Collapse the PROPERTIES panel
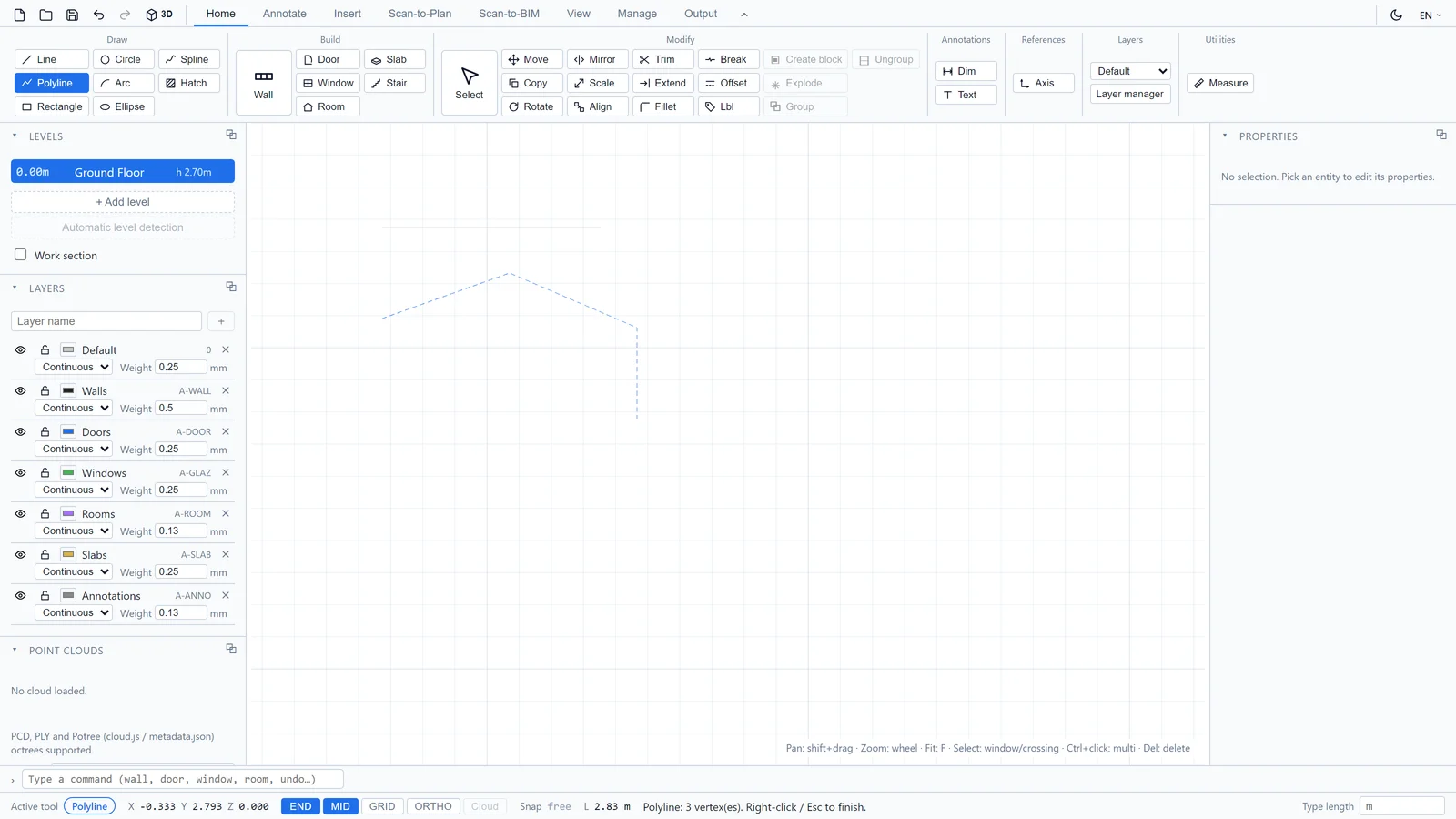The width and height of the screenshot is (1456, 819). tap(1225, 136)
